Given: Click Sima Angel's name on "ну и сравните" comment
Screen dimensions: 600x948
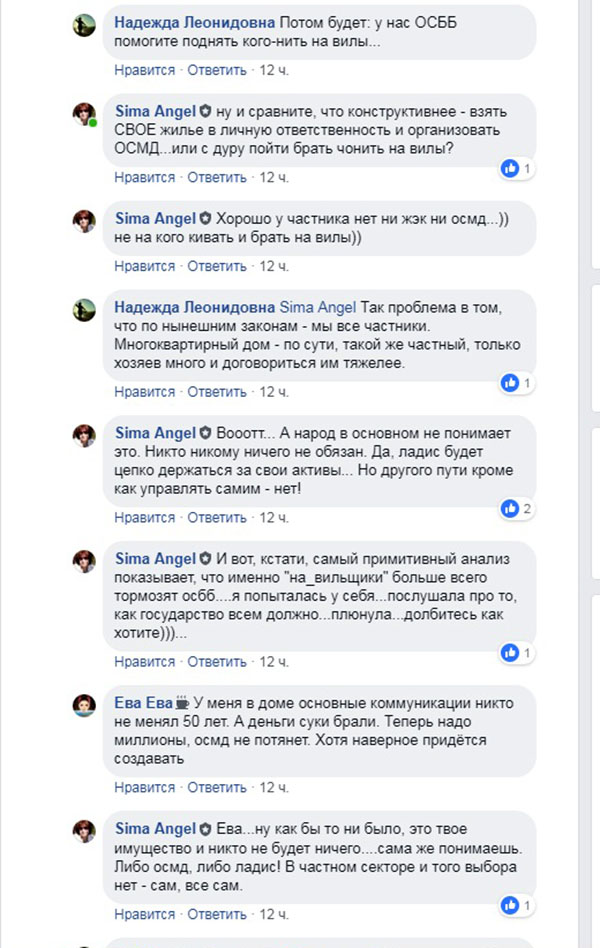Looking at the screenshot, I should (155, 110).
